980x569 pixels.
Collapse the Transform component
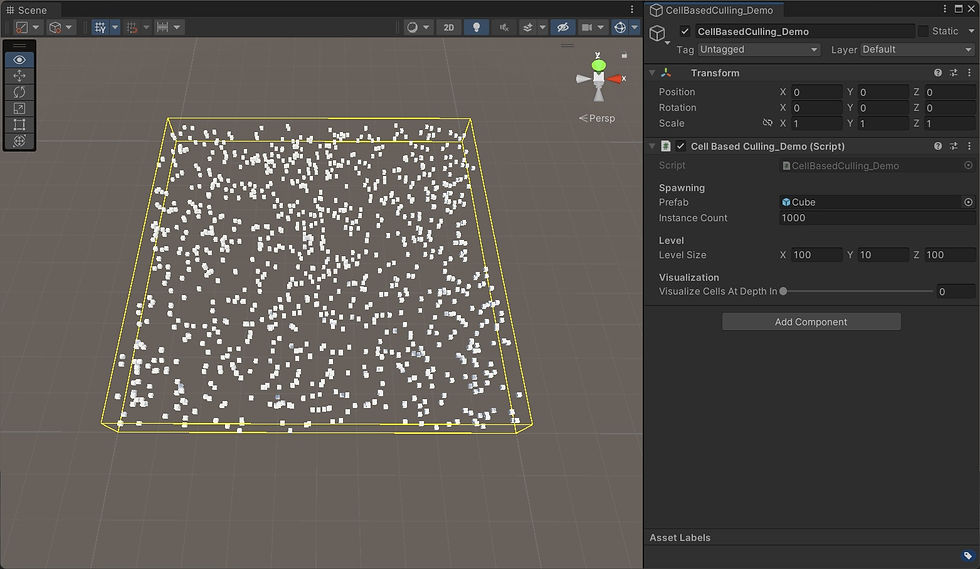(x=652, y=73)
